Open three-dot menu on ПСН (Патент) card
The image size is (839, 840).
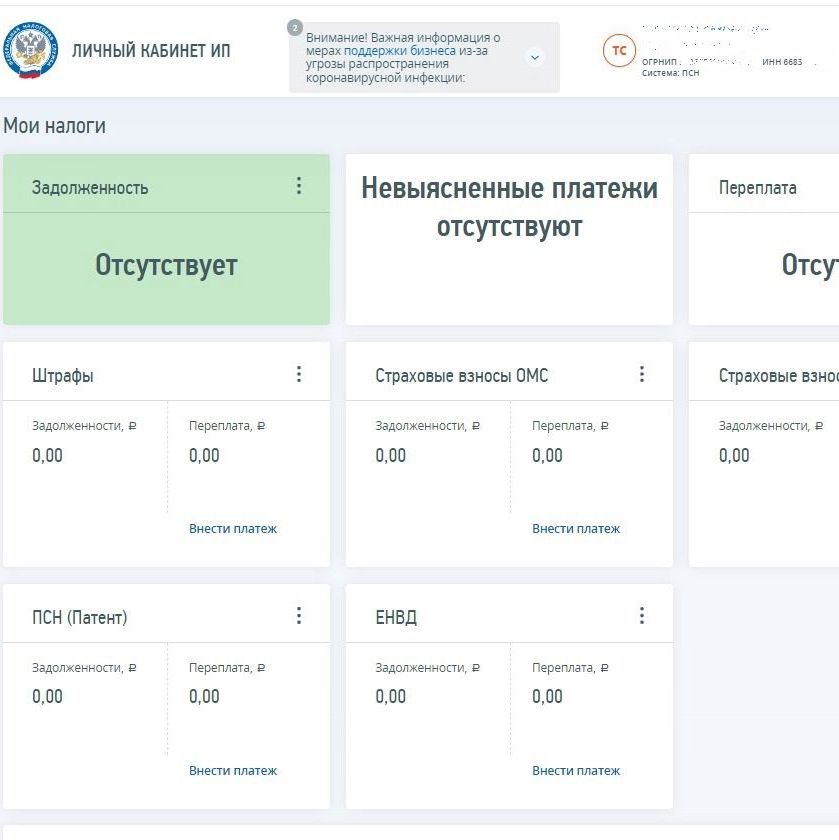299,616
